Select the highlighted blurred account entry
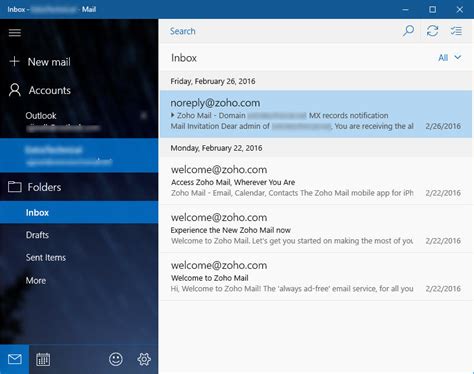 79,155
